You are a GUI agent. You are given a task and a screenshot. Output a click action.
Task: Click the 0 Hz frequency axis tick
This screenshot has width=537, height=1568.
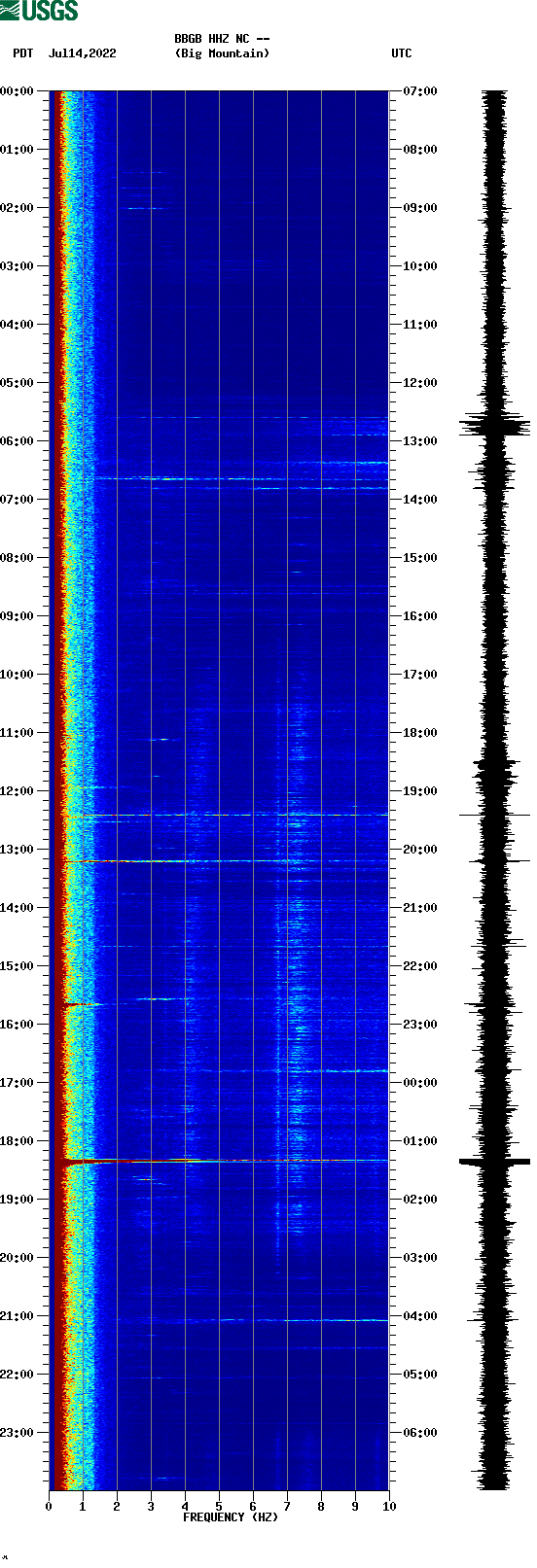point(49,1507)
